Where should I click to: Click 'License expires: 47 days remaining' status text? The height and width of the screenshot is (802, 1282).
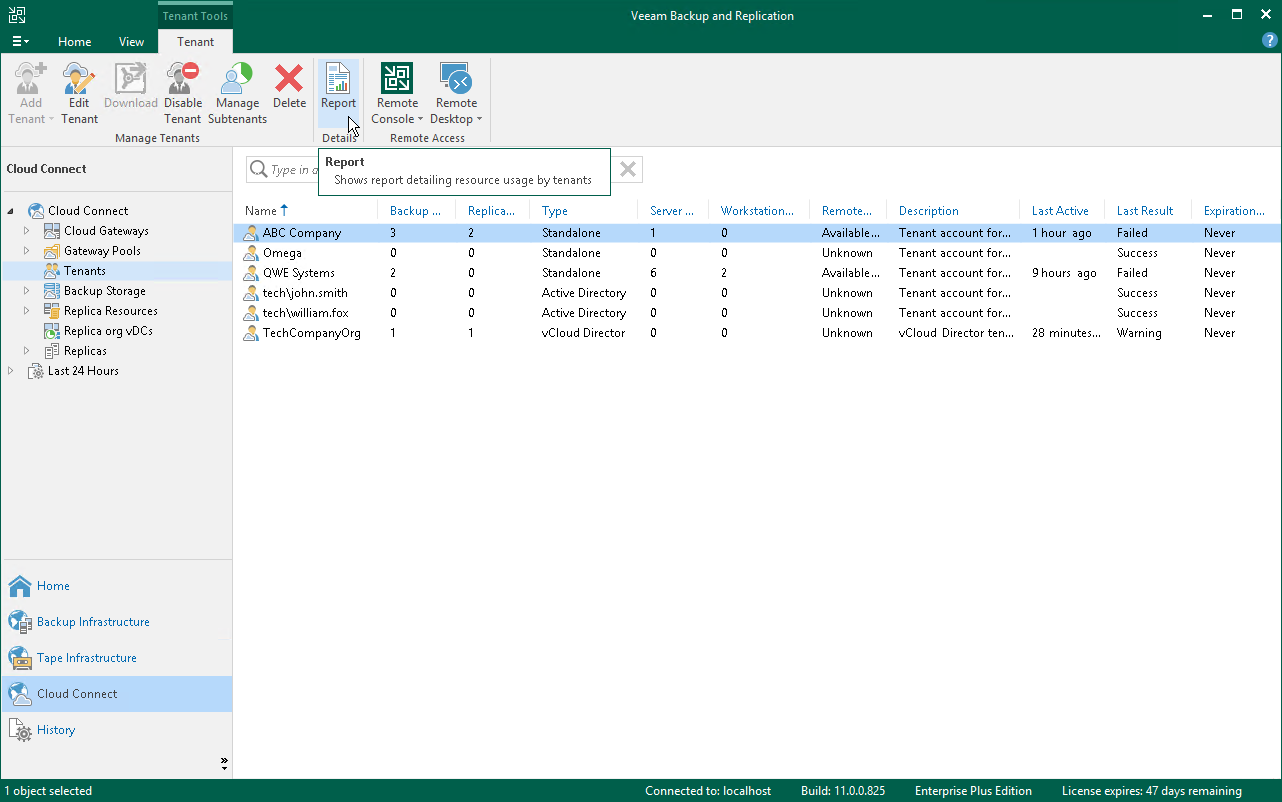coord(1152,791)
